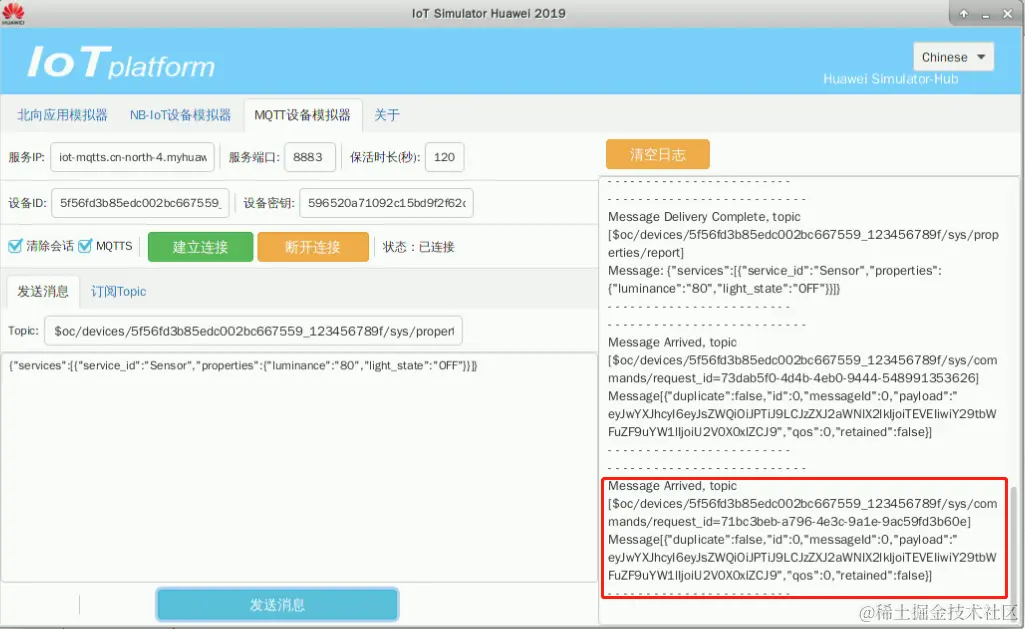Click the 设备密钥 input field

pos(386,203)
